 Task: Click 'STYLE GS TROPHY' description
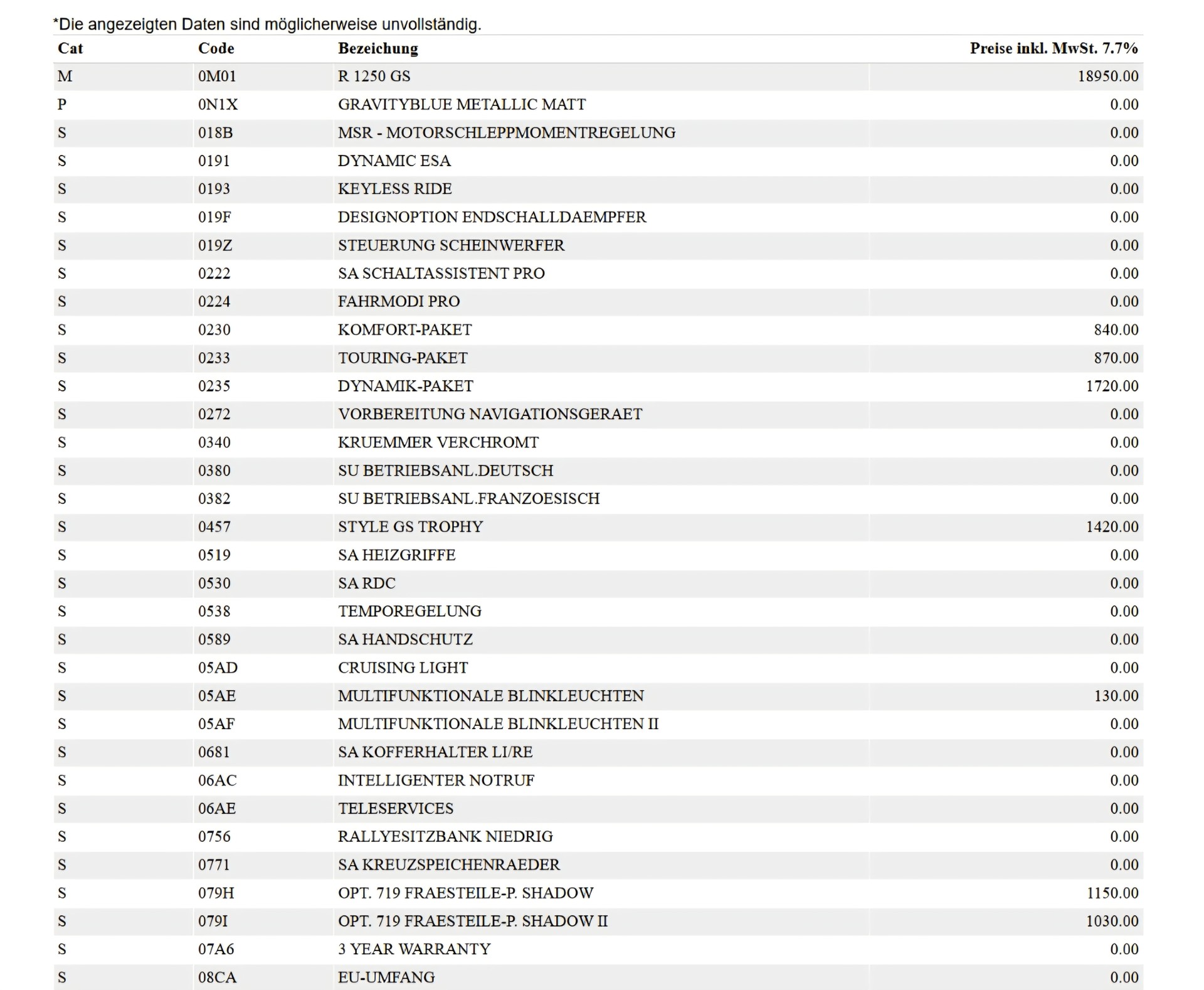click(411, 527)
